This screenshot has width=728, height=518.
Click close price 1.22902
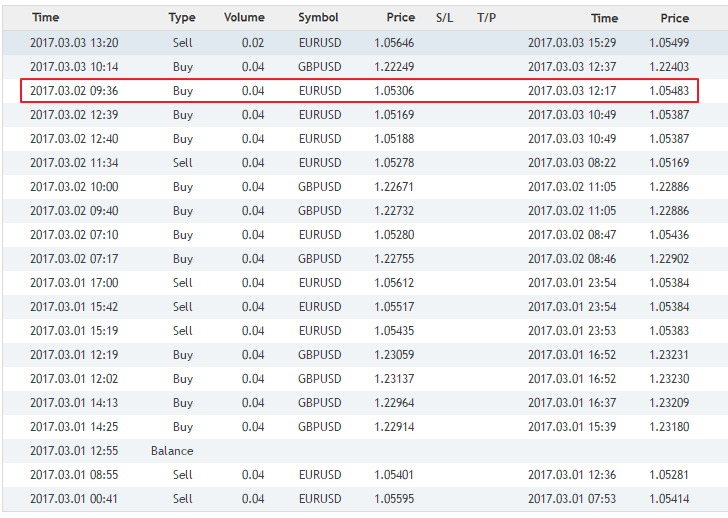pyautogui.click(x=669, y=259)
